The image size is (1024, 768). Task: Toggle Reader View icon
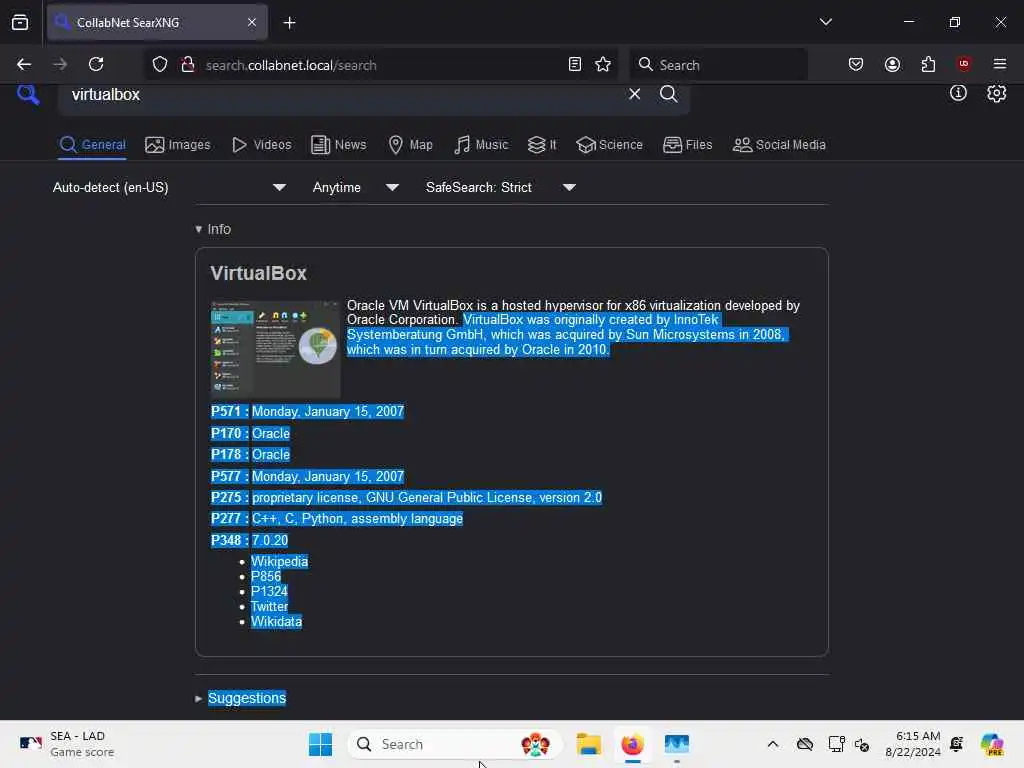(x=574, y=64)
